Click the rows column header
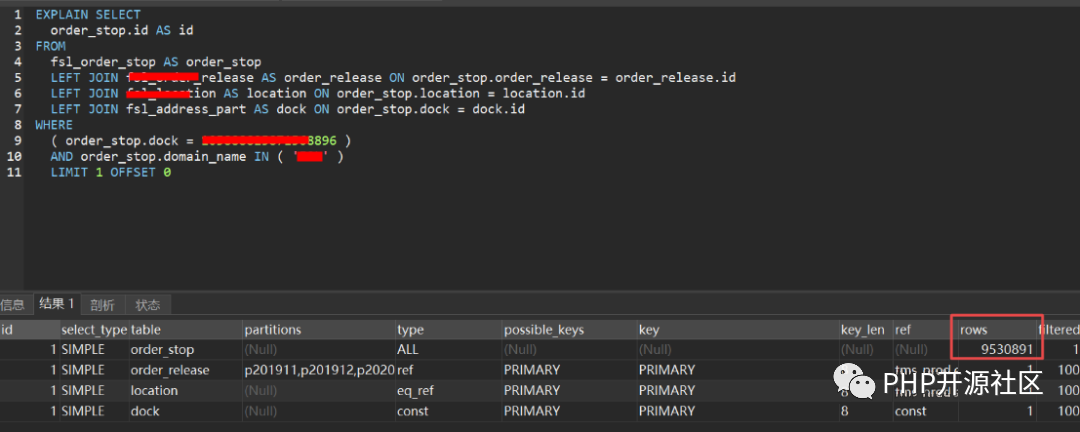The height and width of the screenshot is (432, 1080). tap(997, 329)
